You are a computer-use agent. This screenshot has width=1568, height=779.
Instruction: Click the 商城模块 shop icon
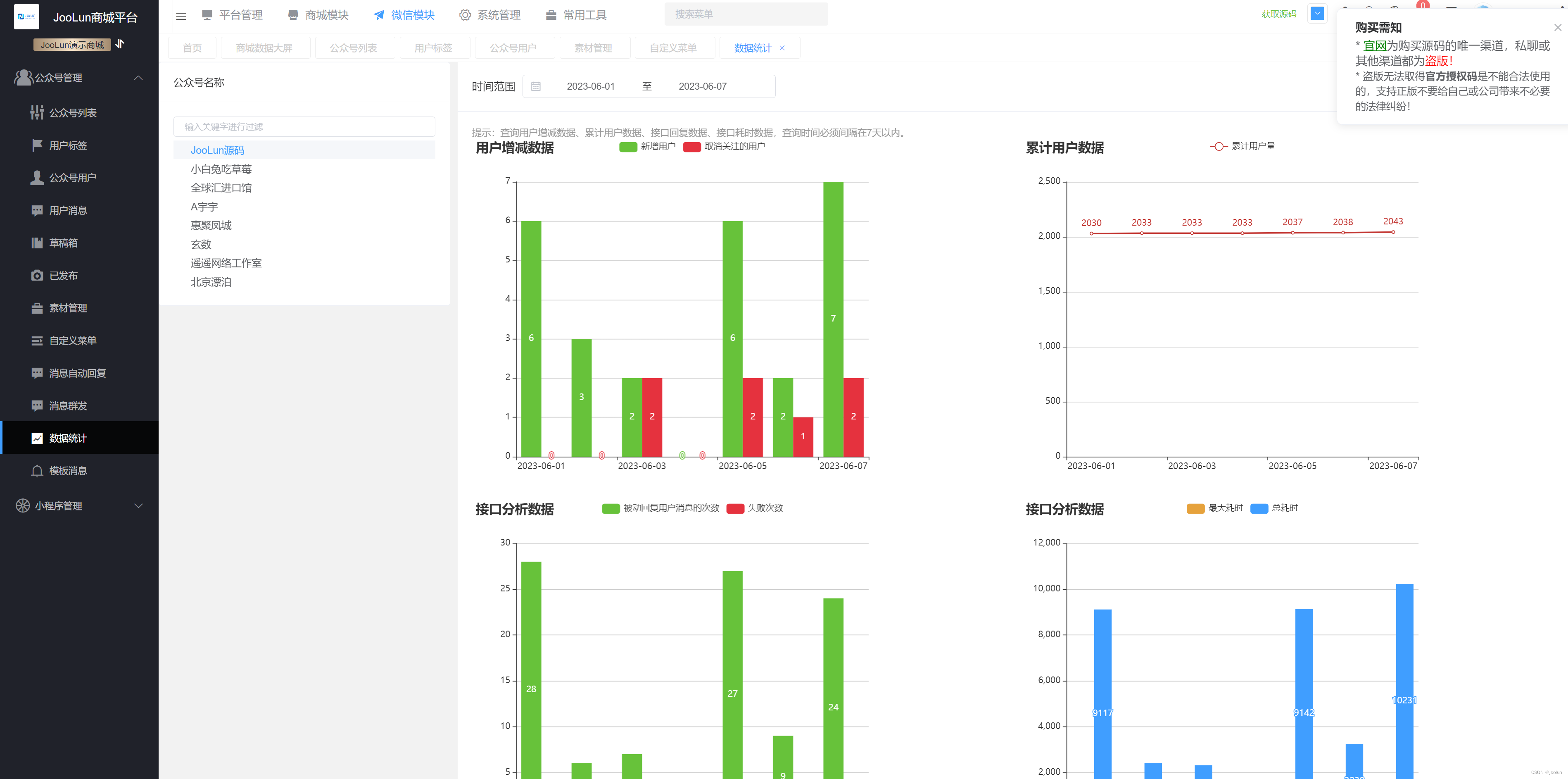click(293, 14)
